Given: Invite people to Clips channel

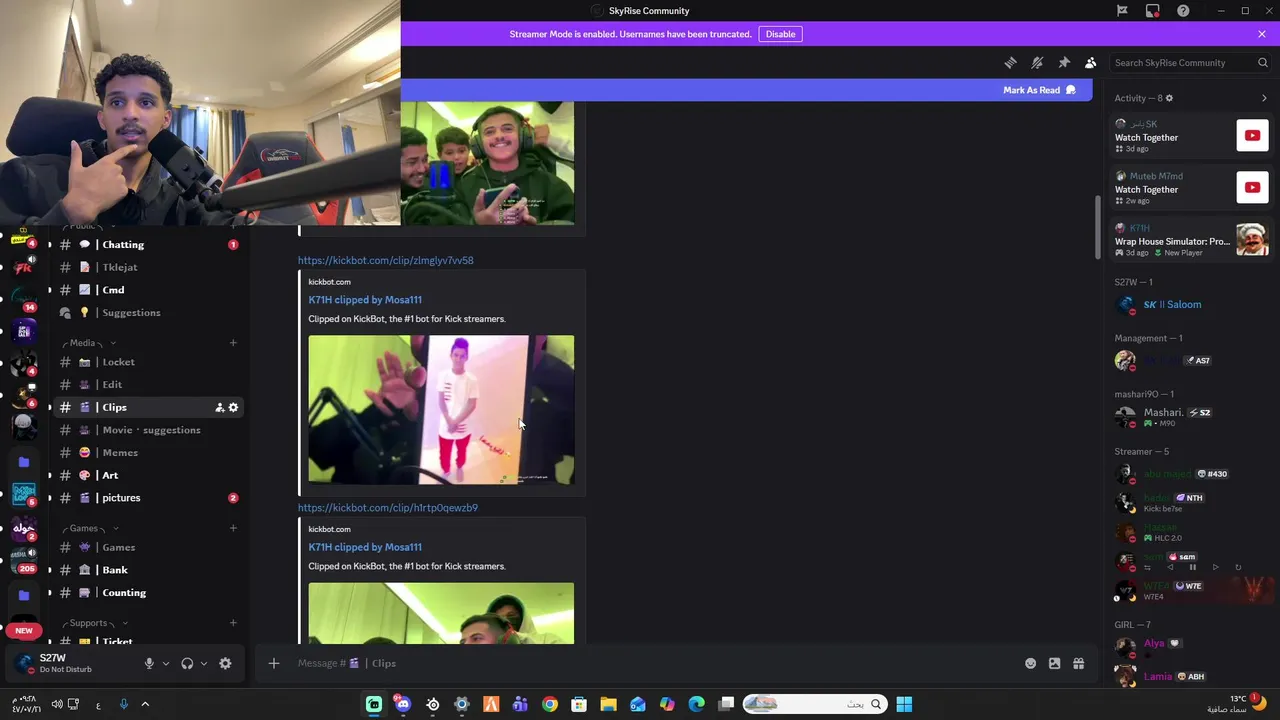Looking at the screenshot, I should 219,407.
